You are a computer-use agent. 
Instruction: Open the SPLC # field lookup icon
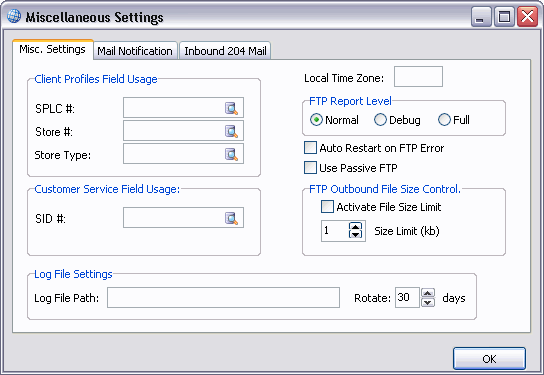coord(231,108)
